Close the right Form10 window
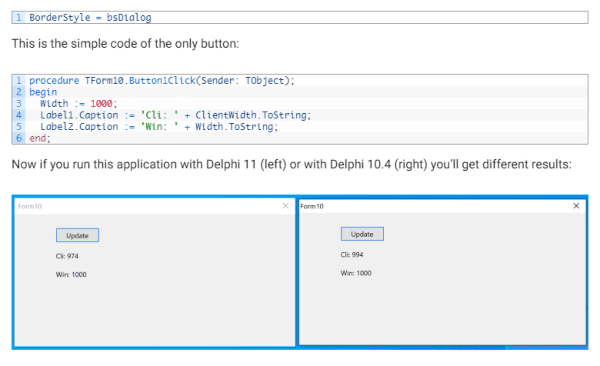The height and width of the screenshot is (366, 600). [576, 206]
